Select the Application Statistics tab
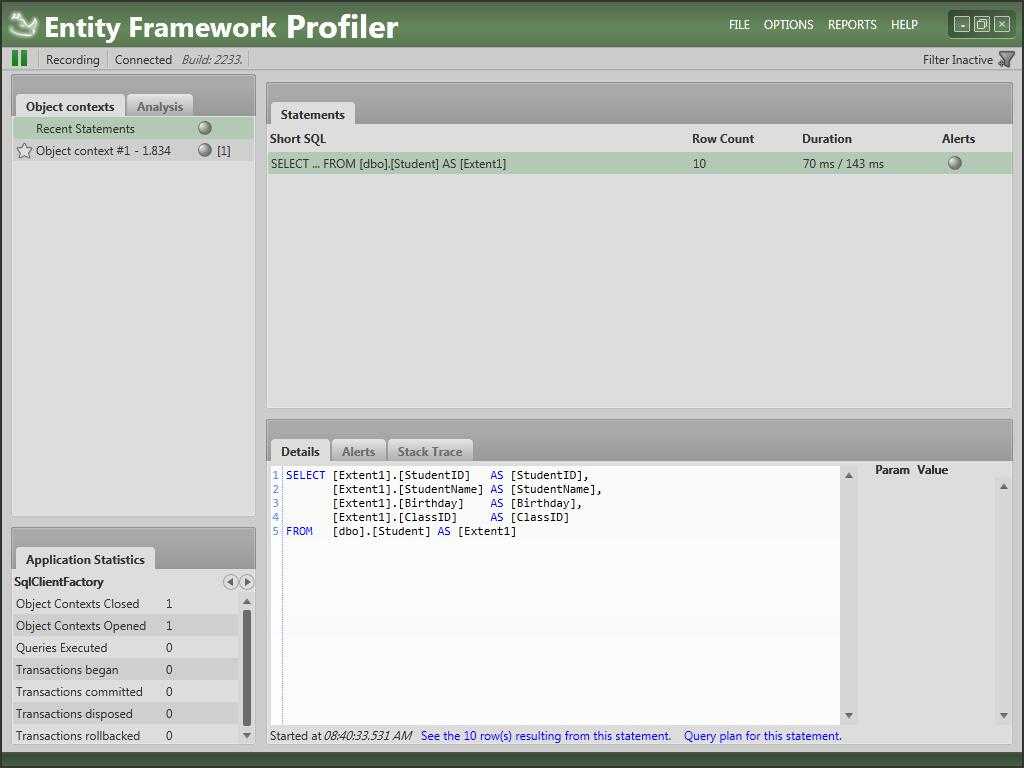Screen dimensions: 1024x768 85,560
